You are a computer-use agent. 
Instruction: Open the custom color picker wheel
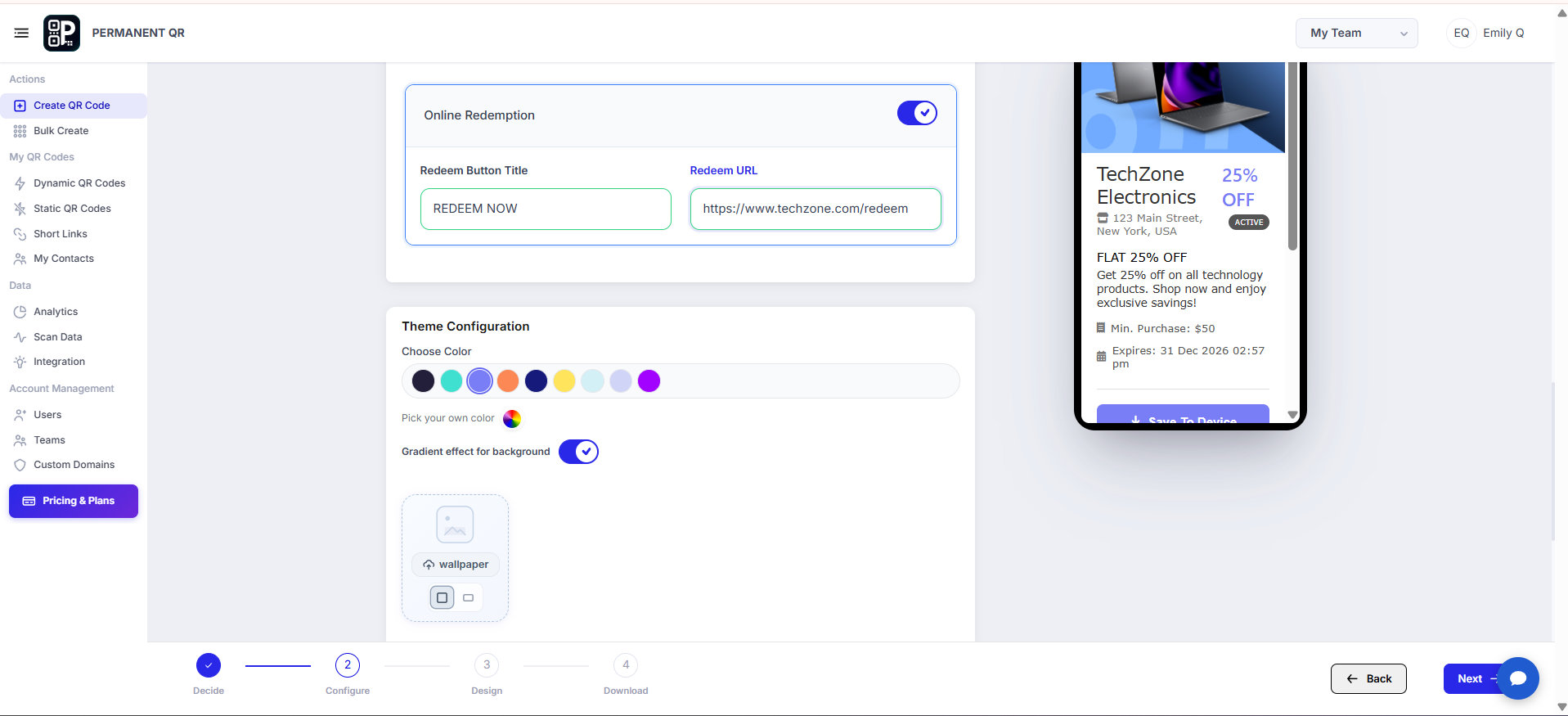pos(512,419)
